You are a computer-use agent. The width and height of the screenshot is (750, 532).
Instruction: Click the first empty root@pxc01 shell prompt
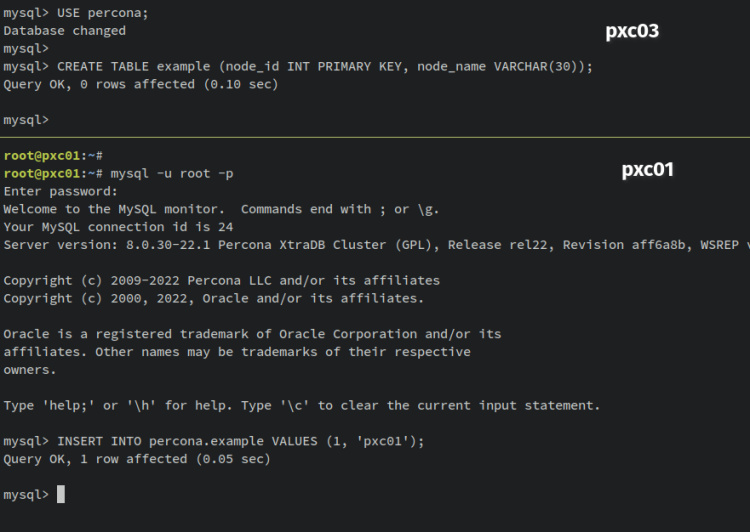click(x=53, y=156)
